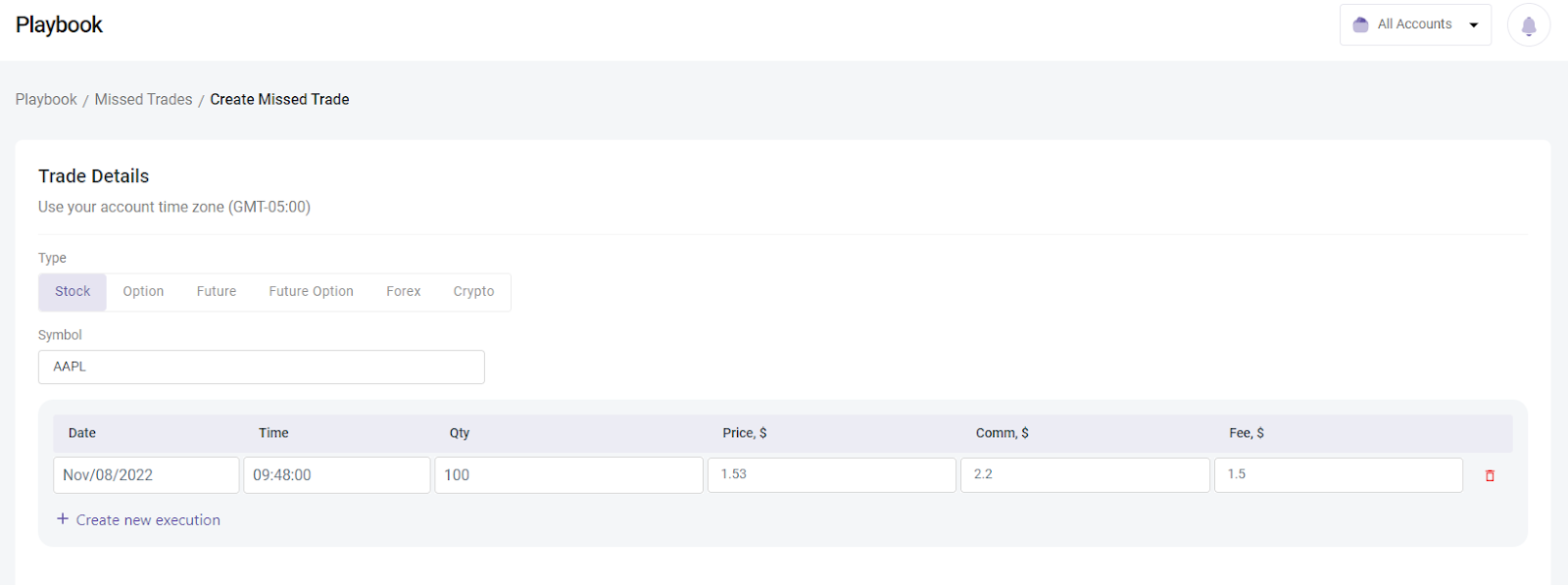Click Create new execution link
This screenshot has width=1568, height=585.
(x=148, y=520)
